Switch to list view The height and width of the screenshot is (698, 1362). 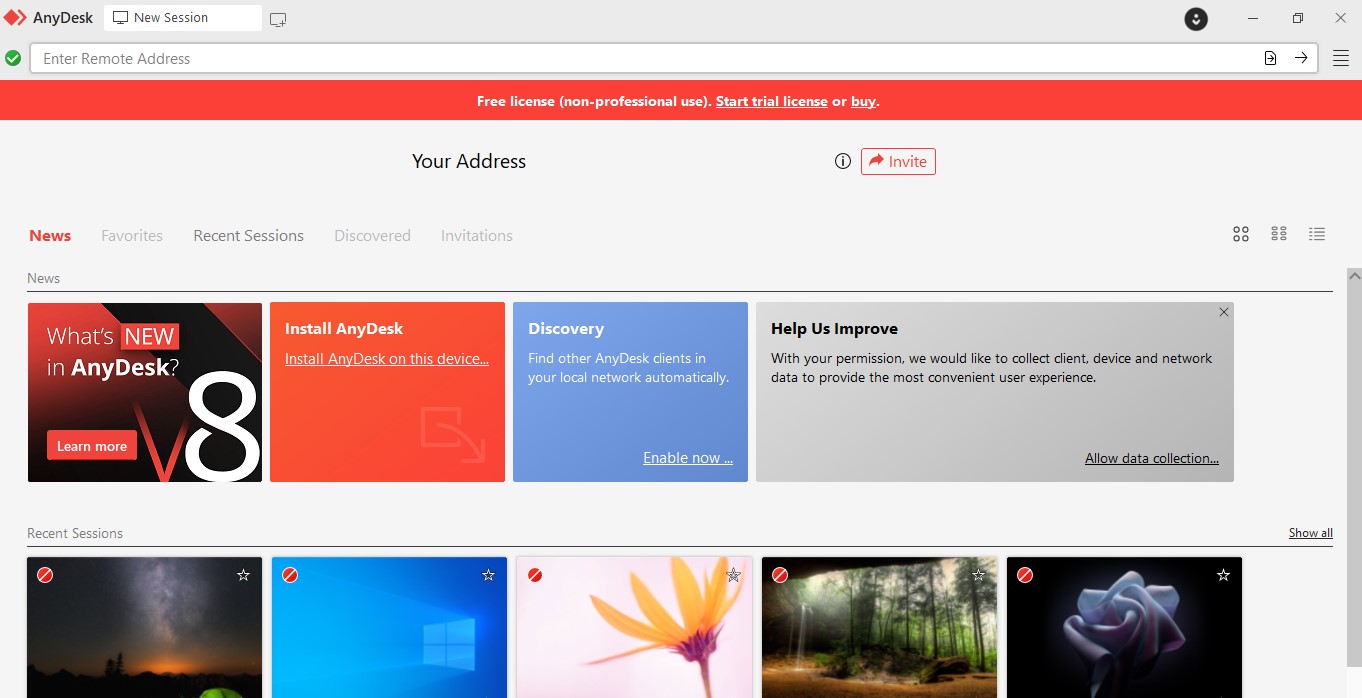1317,234
